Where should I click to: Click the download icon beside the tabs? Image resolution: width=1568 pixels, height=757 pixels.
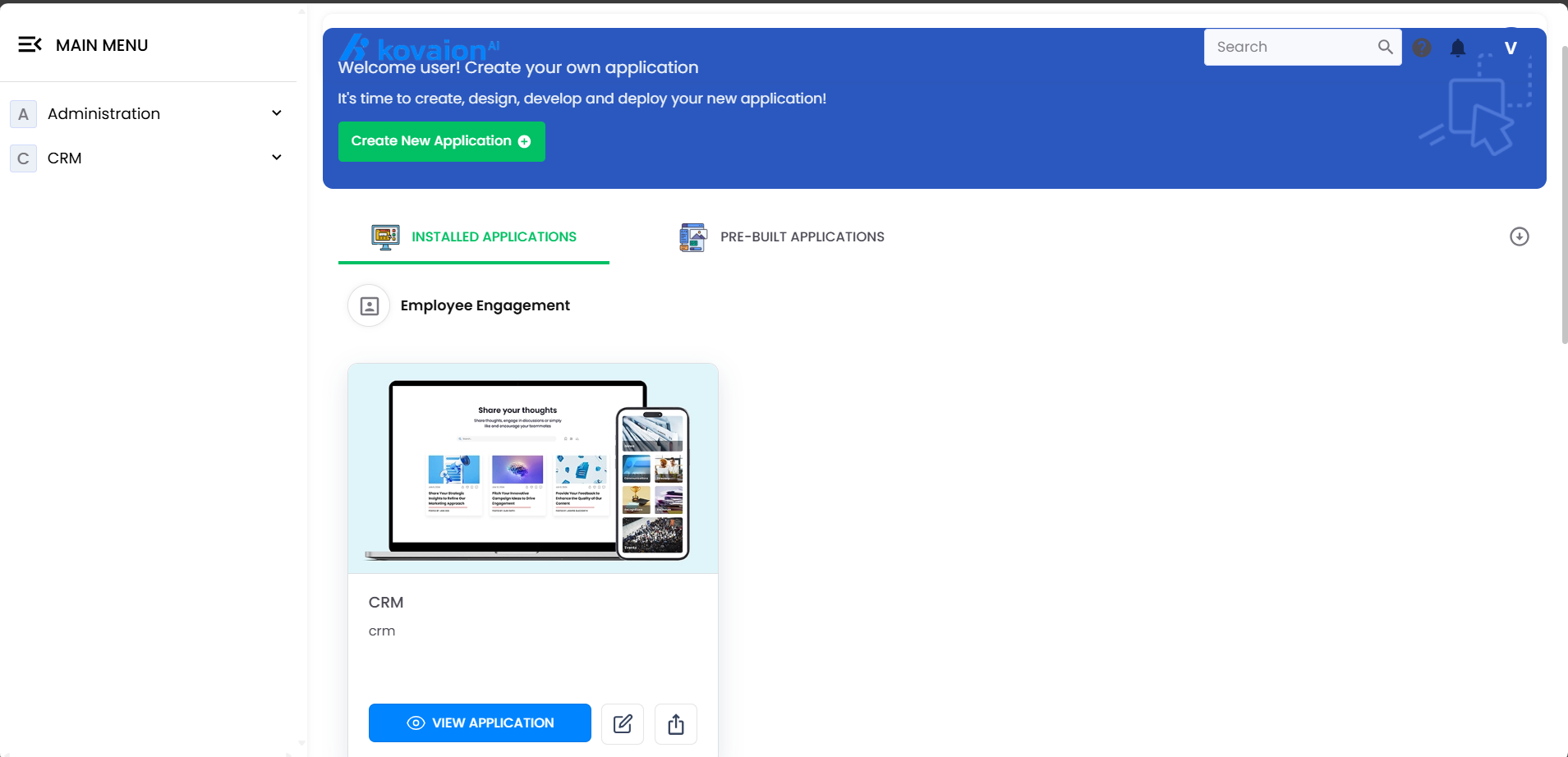[x=1520, y=236]
